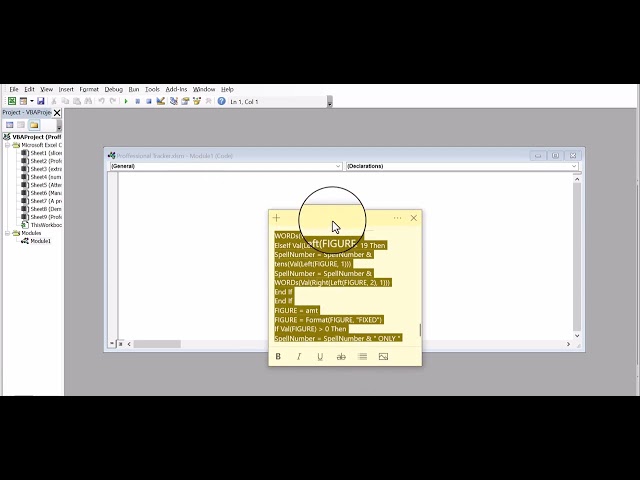The image size is (640, 480).
Task: Open the Insert menu
Action: (x=66, y=89)
